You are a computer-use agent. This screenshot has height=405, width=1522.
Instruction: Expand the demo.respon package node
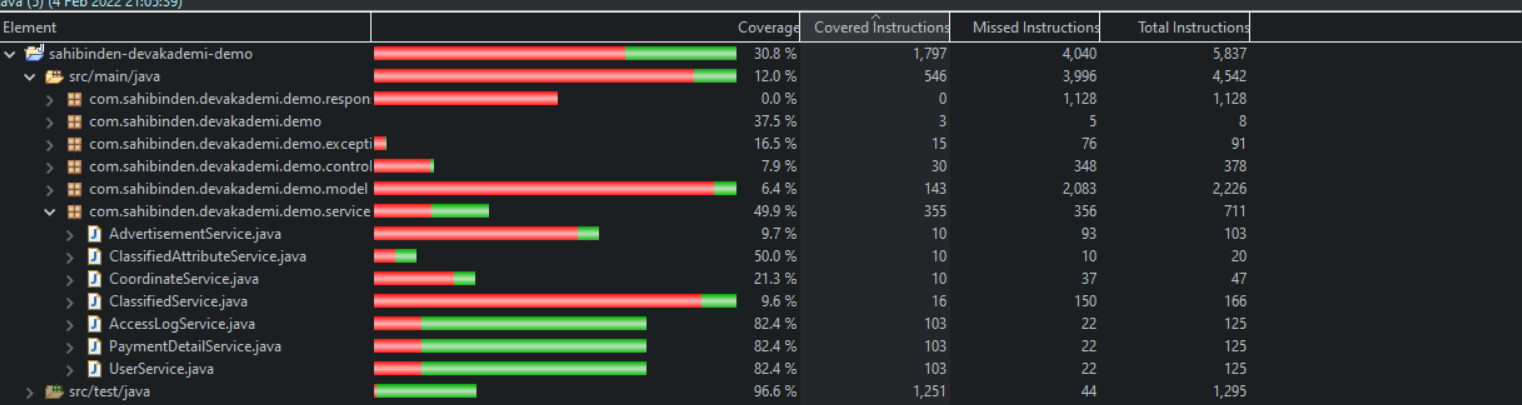coord(49,99)
